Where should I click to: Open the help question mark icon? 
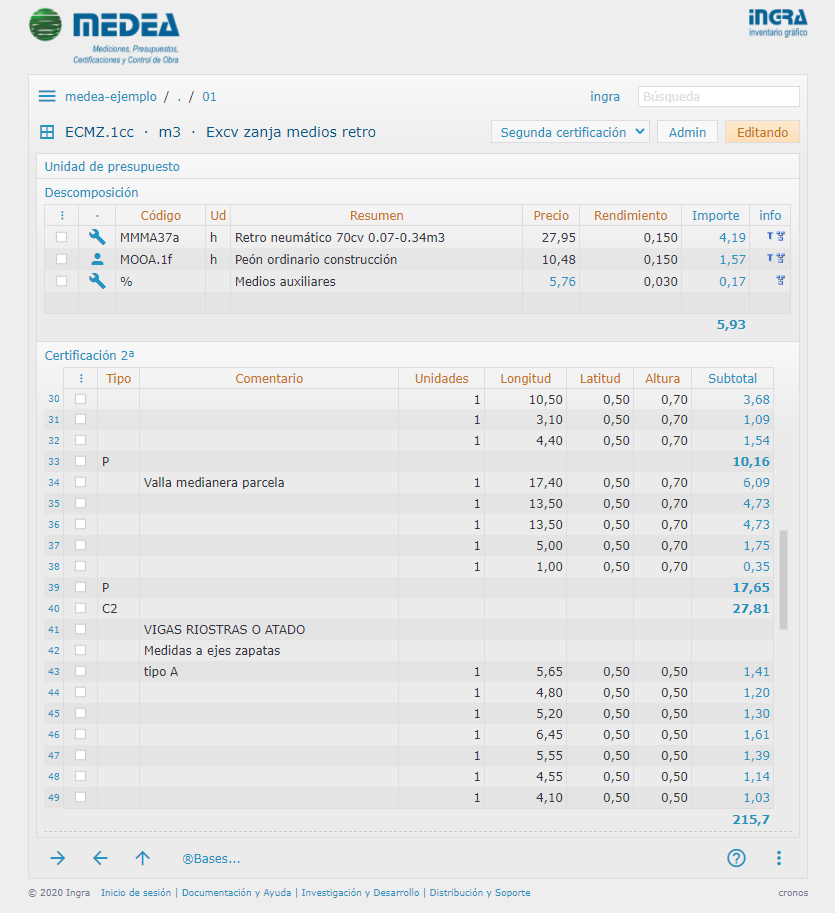(736, 858)
